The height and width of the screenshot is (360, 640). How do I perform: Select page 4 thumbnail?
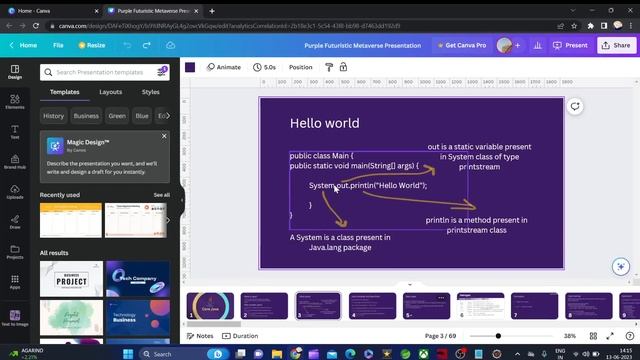(x=372, y=306)
